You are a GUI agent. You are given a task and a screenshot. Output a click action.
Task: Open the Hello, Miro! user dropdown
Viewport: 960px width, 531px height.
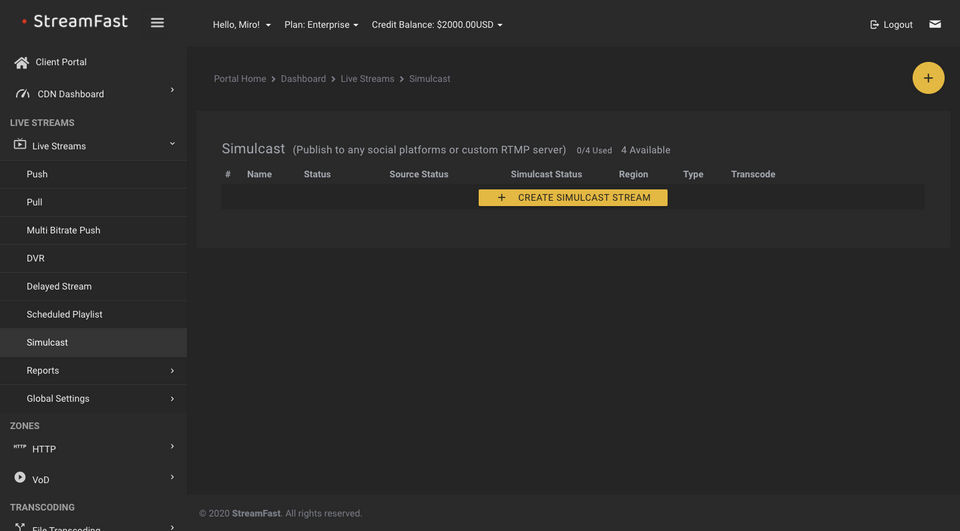[241, 25]
